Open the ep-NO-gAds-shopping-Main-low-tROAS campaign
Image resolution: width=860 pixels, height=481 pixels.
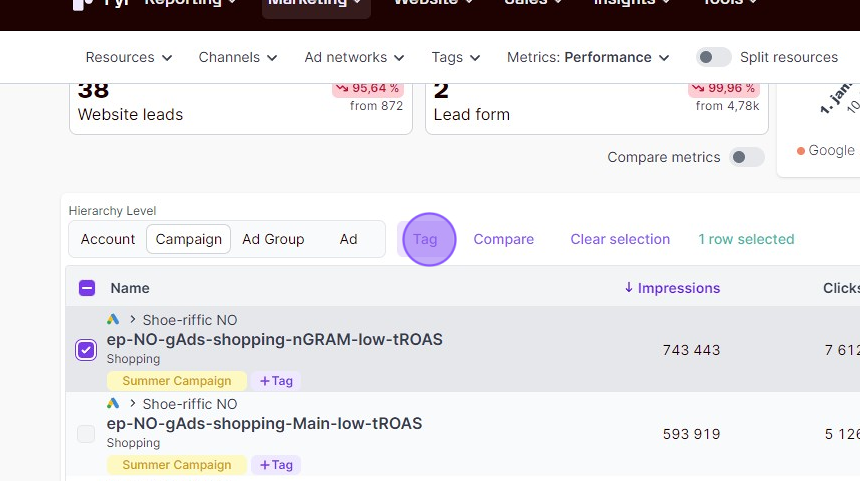coord(264,423)
